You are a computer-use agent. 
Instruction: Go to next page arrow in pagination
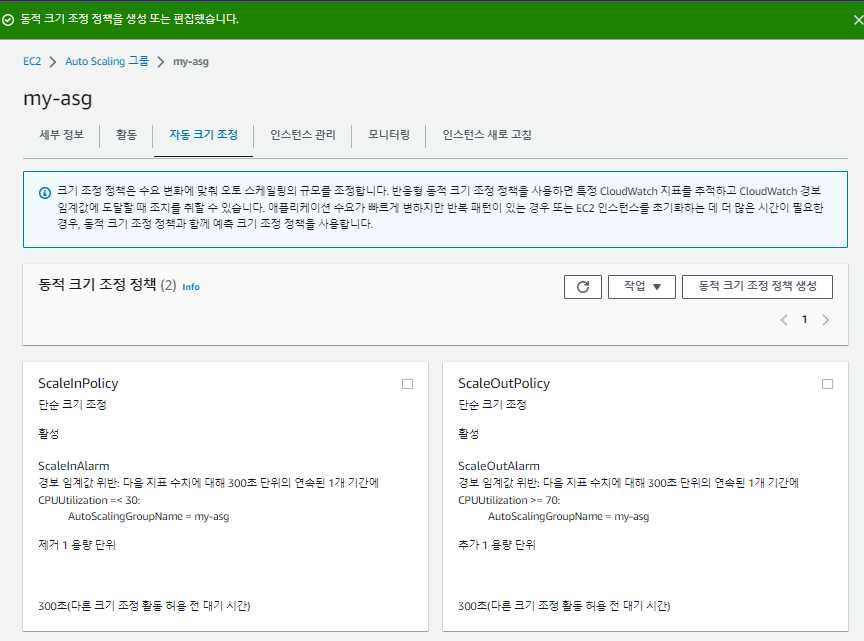click(x=825, y=320)
